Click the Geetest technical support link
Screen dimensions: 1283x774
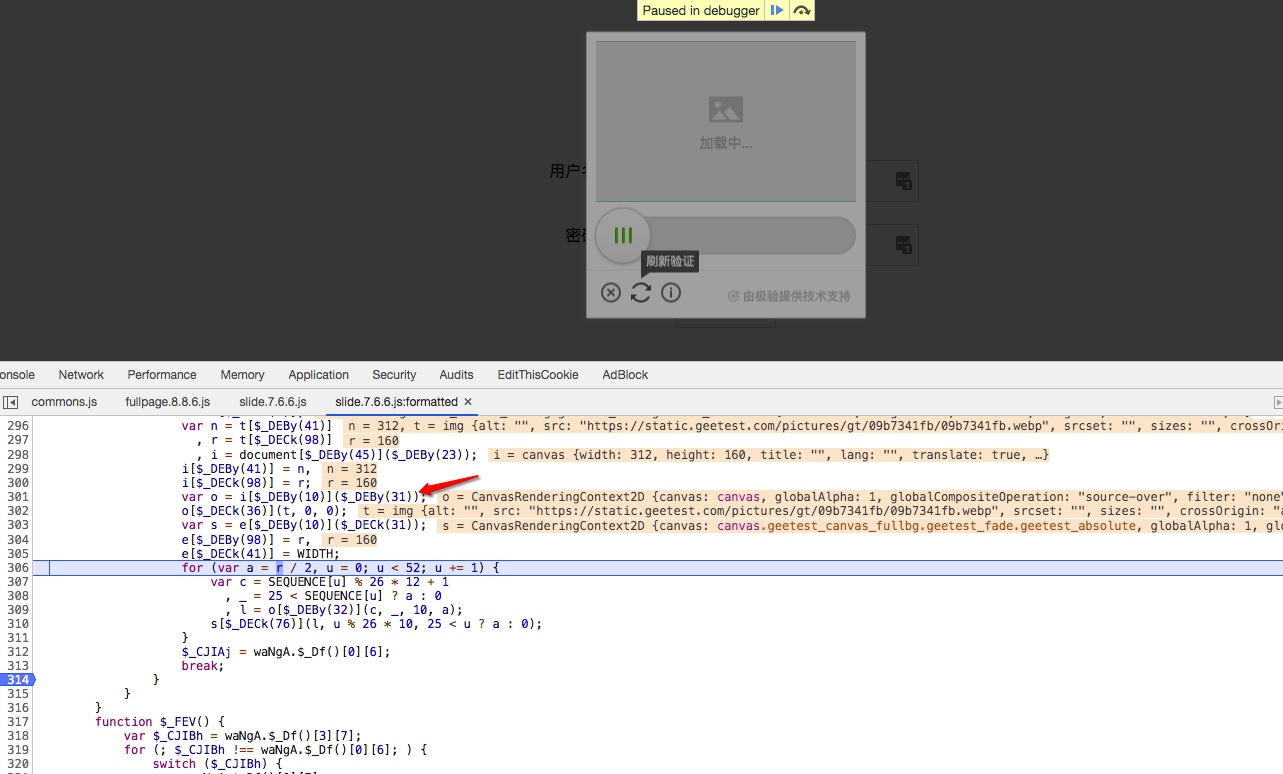click(x=789, y=296)
